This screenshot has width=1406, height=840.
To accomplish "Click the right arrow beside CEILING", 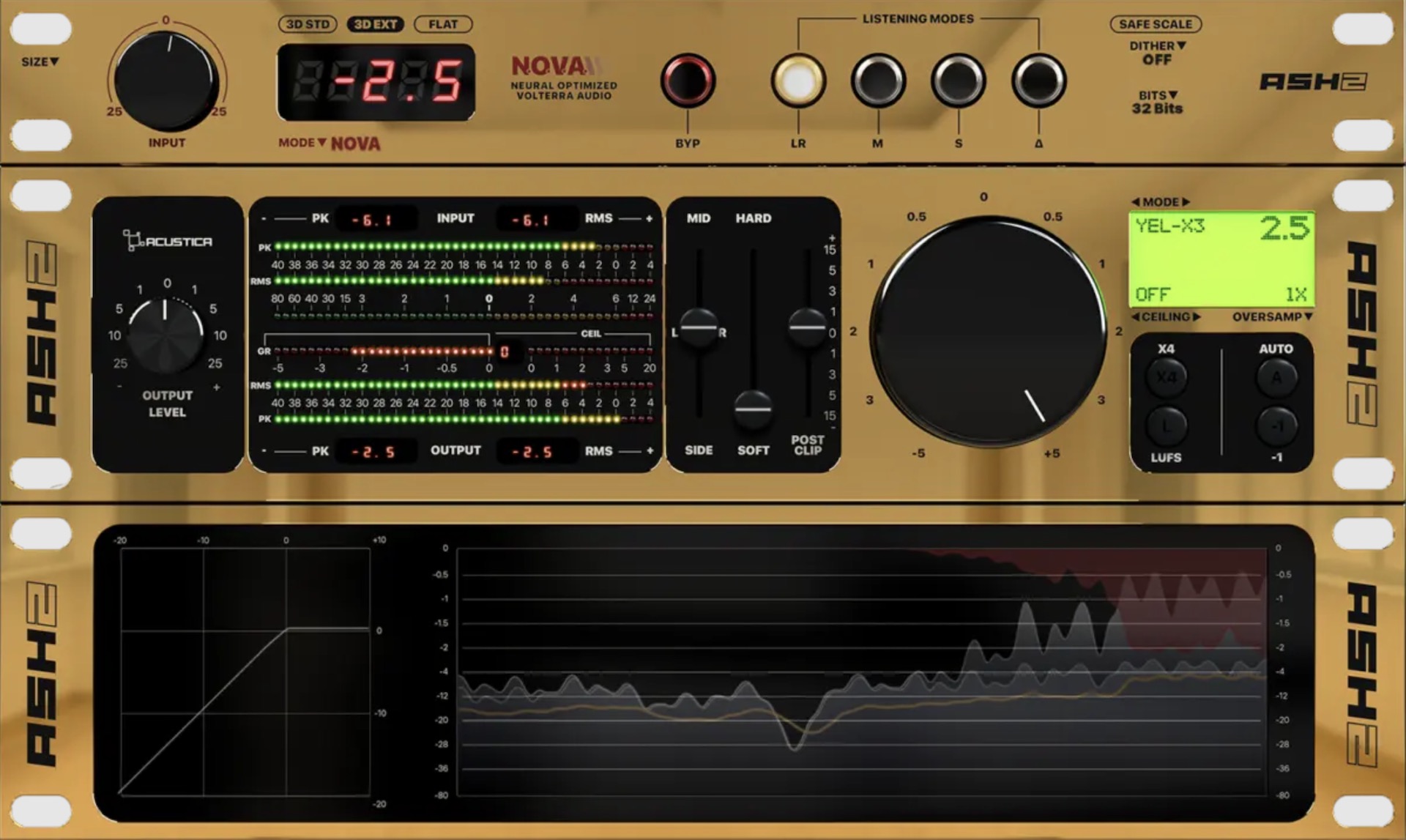I will click(x=1197, y=317).
